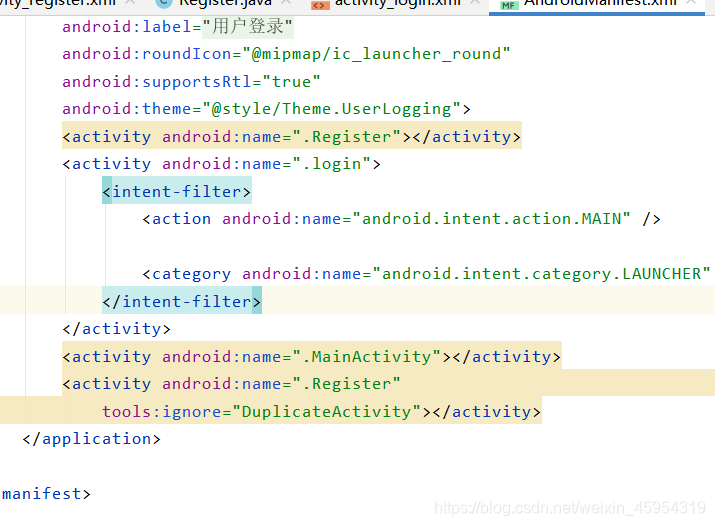This screenshot has width=715, height=526.
Task: Click the "android.intent.action.MAIN" action line
Action: [401, 219]
